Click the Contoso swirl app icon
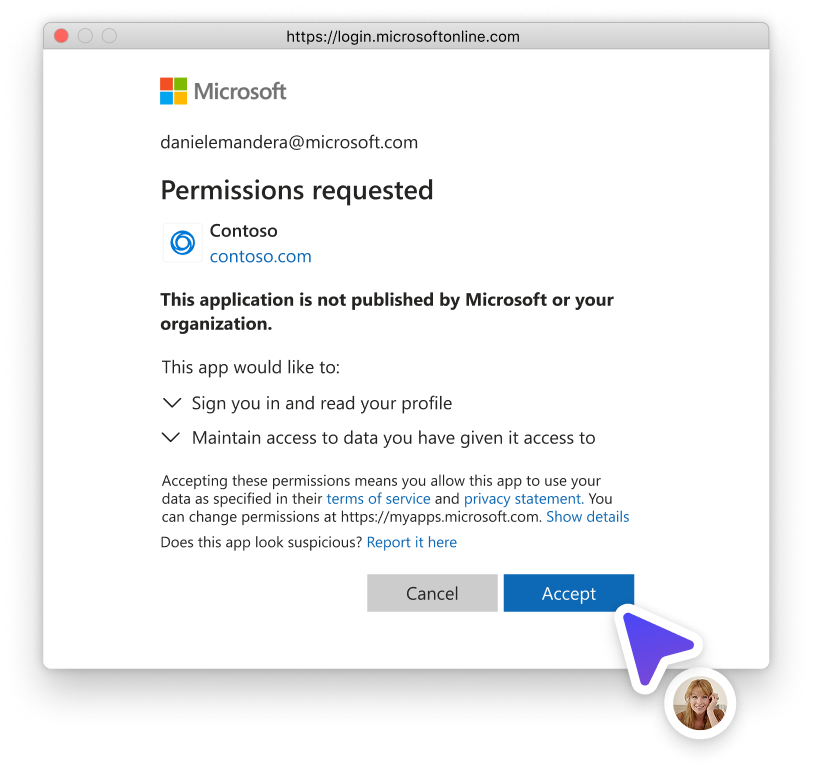This screenshot has width=813, height=769. click(183, 243)
